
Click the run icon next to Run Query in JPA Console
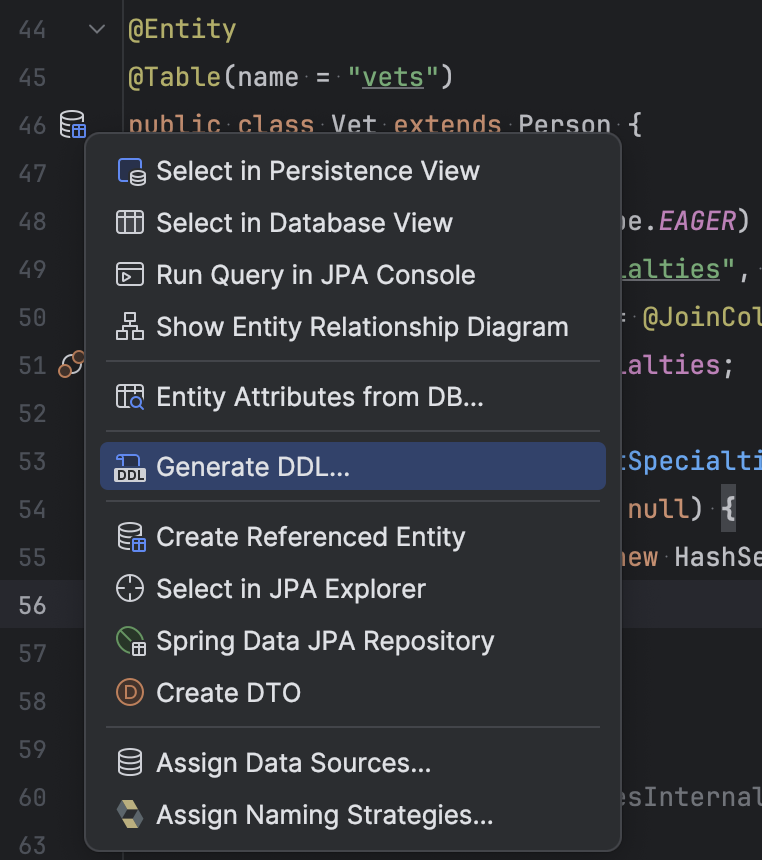pyautogui.click(x=131, y=275)
